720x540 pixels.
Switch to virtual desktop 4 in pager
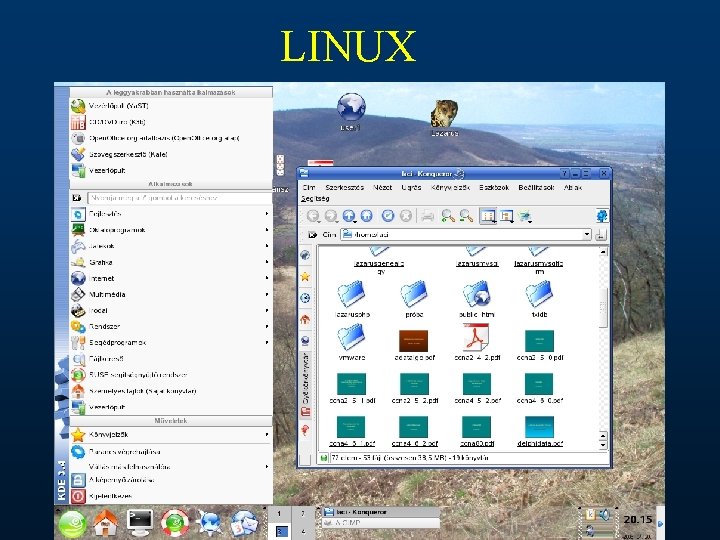tap(303, 531)
